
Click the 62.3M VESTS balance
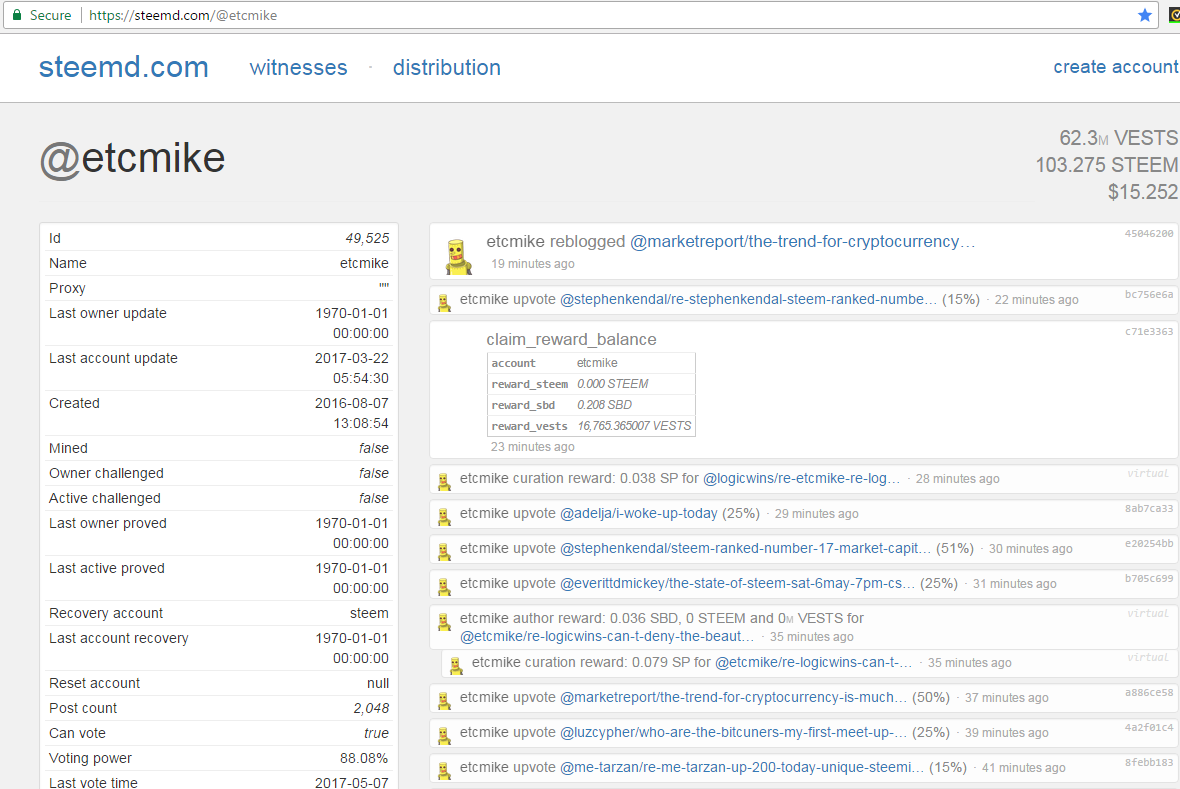1118,139
